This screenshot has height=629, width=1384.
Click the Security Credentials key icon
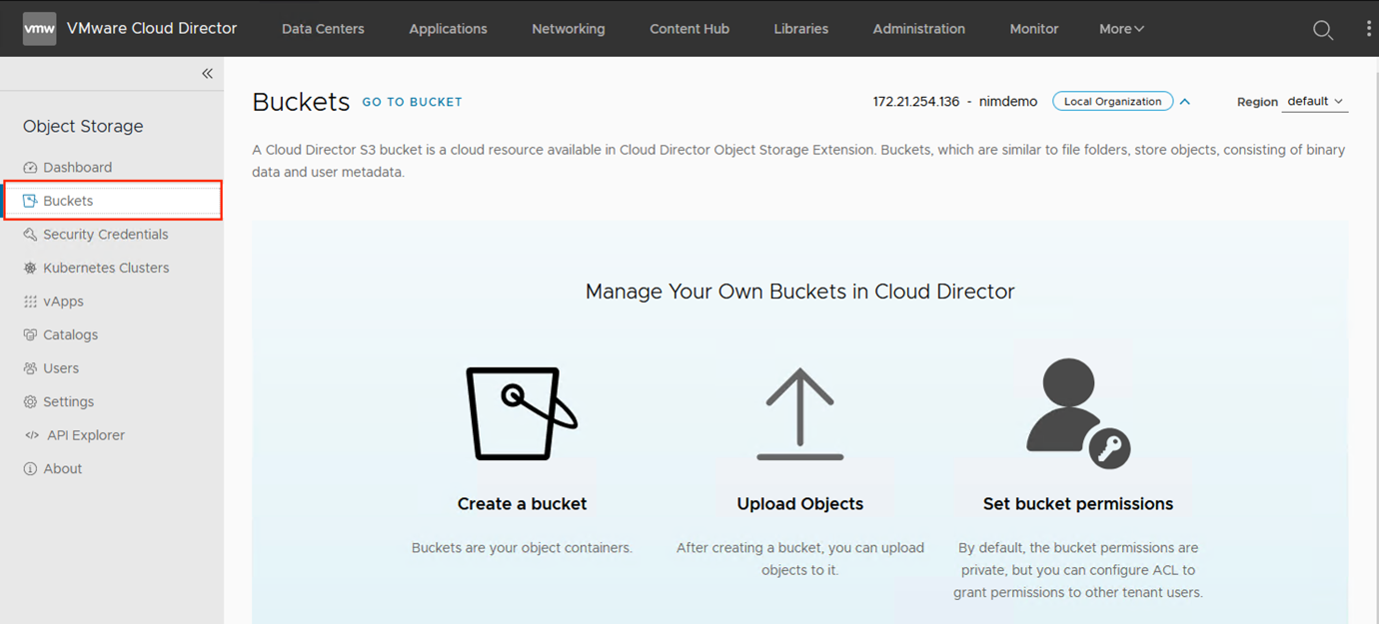pyautogui.click(x=30, y=235)
